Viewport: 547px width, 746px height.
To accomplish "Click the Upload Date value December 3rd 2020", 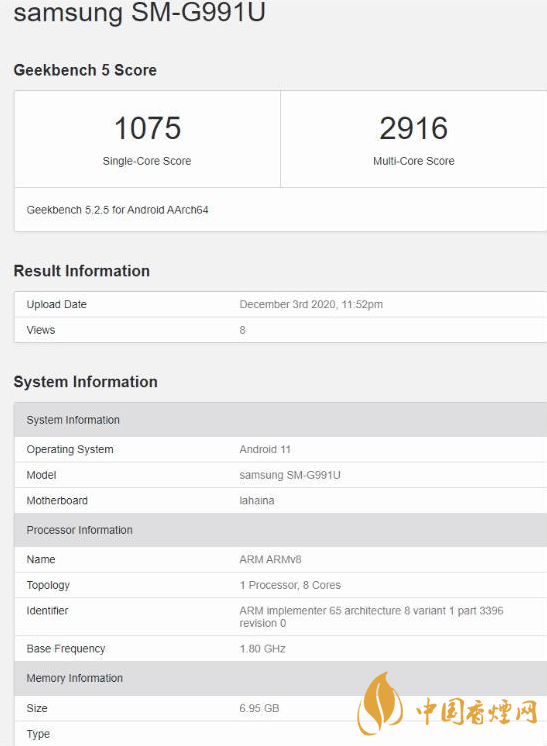I will [x=311, y=304].
